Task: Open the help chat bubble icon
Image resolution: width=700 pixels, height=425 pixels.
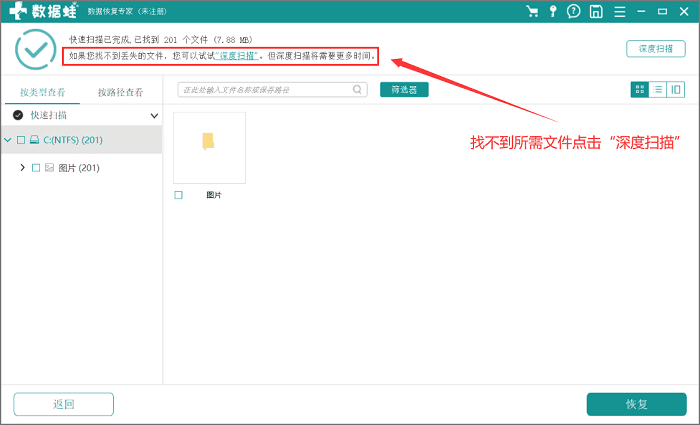Action: coord(574,11)
